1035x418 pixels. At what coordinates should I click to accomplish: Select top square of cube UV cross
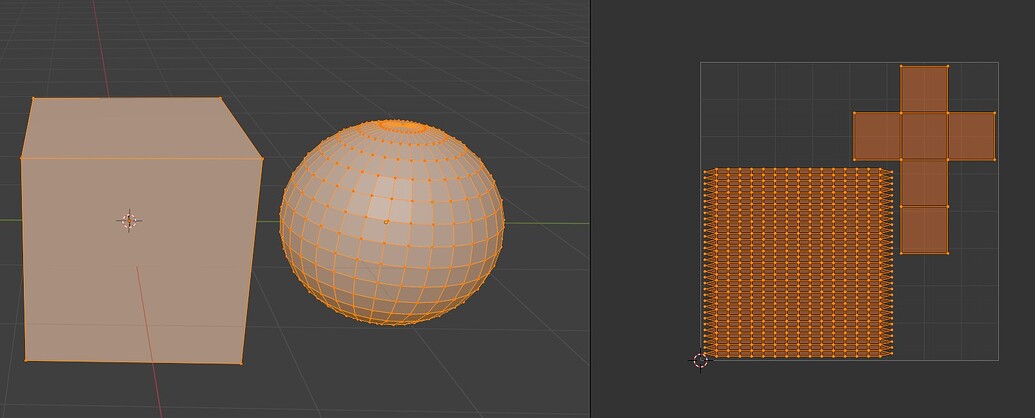(924, 89)
